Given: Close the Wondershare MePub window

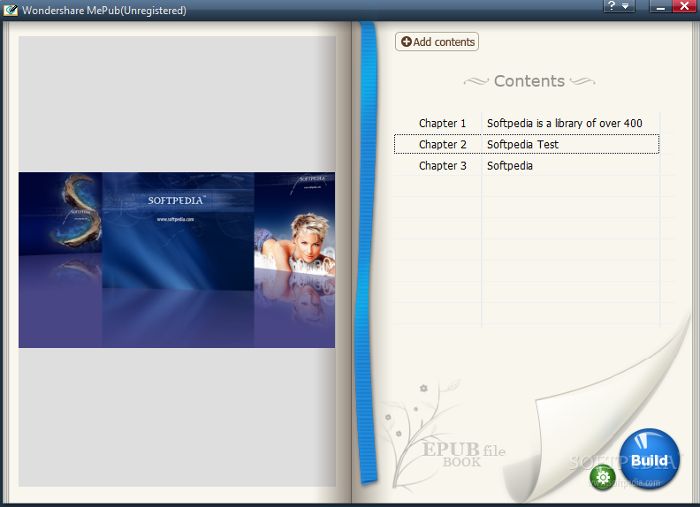Looking at the screenshot, I should coord(685,6).
